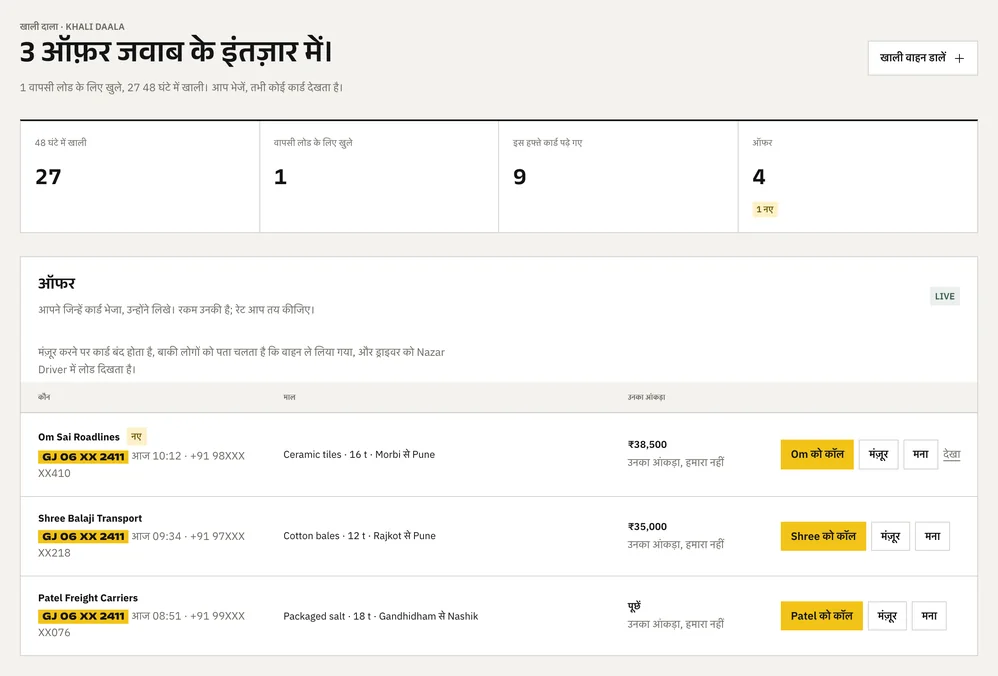Open the 48 घंटे में खाली stat card

tap(140, 177)
